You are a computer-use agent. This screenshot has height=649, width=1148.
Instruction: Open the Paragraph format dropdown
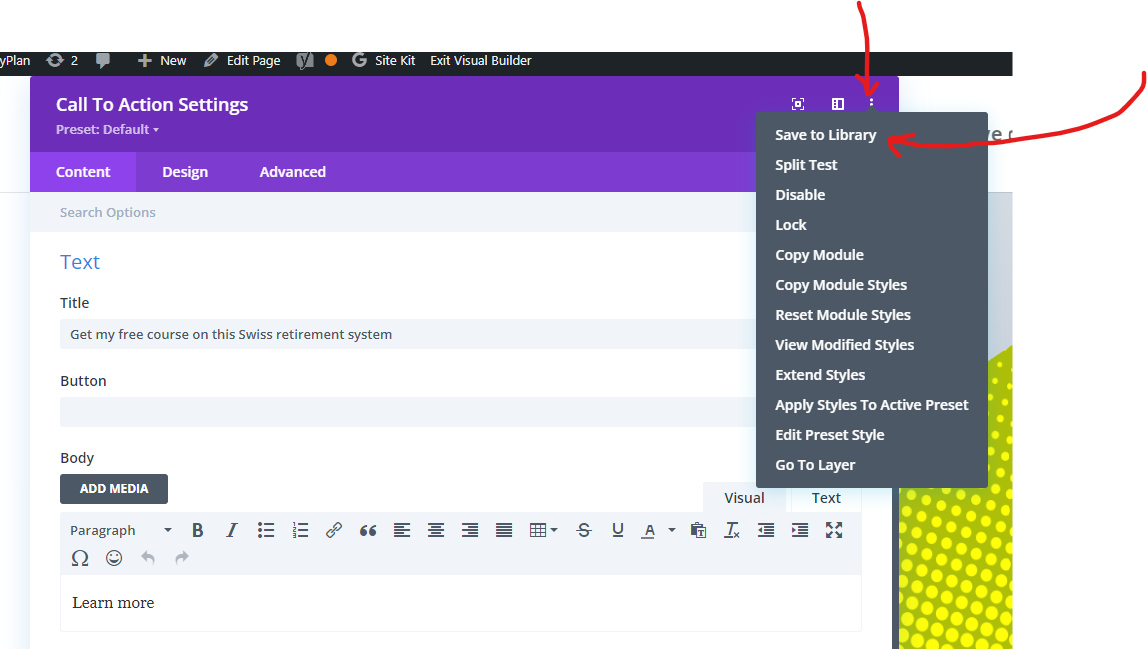click(x=120, y=530)
